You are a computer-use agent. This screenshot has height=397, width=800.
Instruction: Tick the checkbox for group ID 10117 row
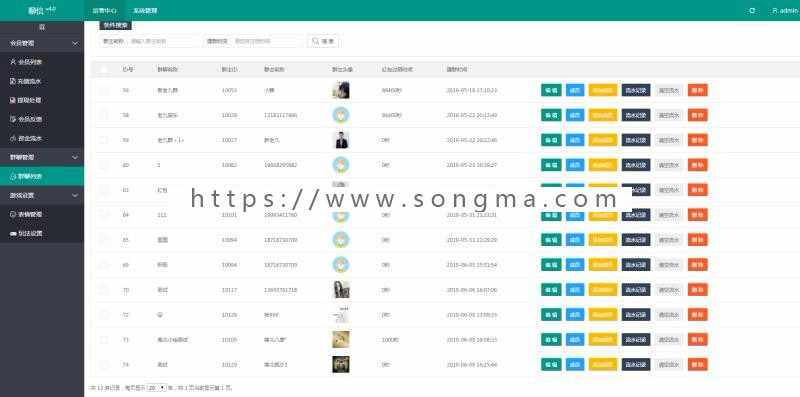point(104,290)
